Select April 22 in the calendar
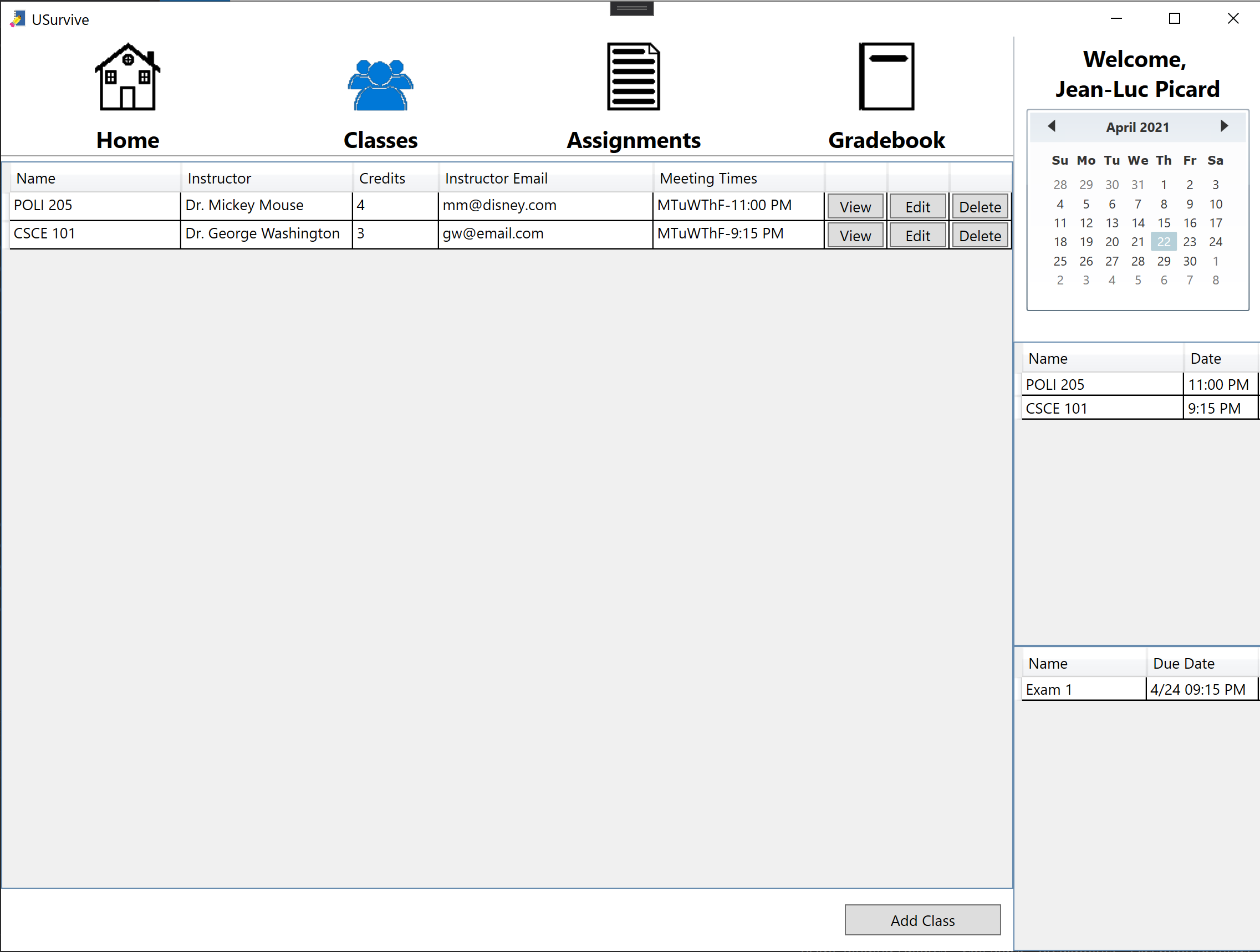1260x952 pixels. 1164,242
